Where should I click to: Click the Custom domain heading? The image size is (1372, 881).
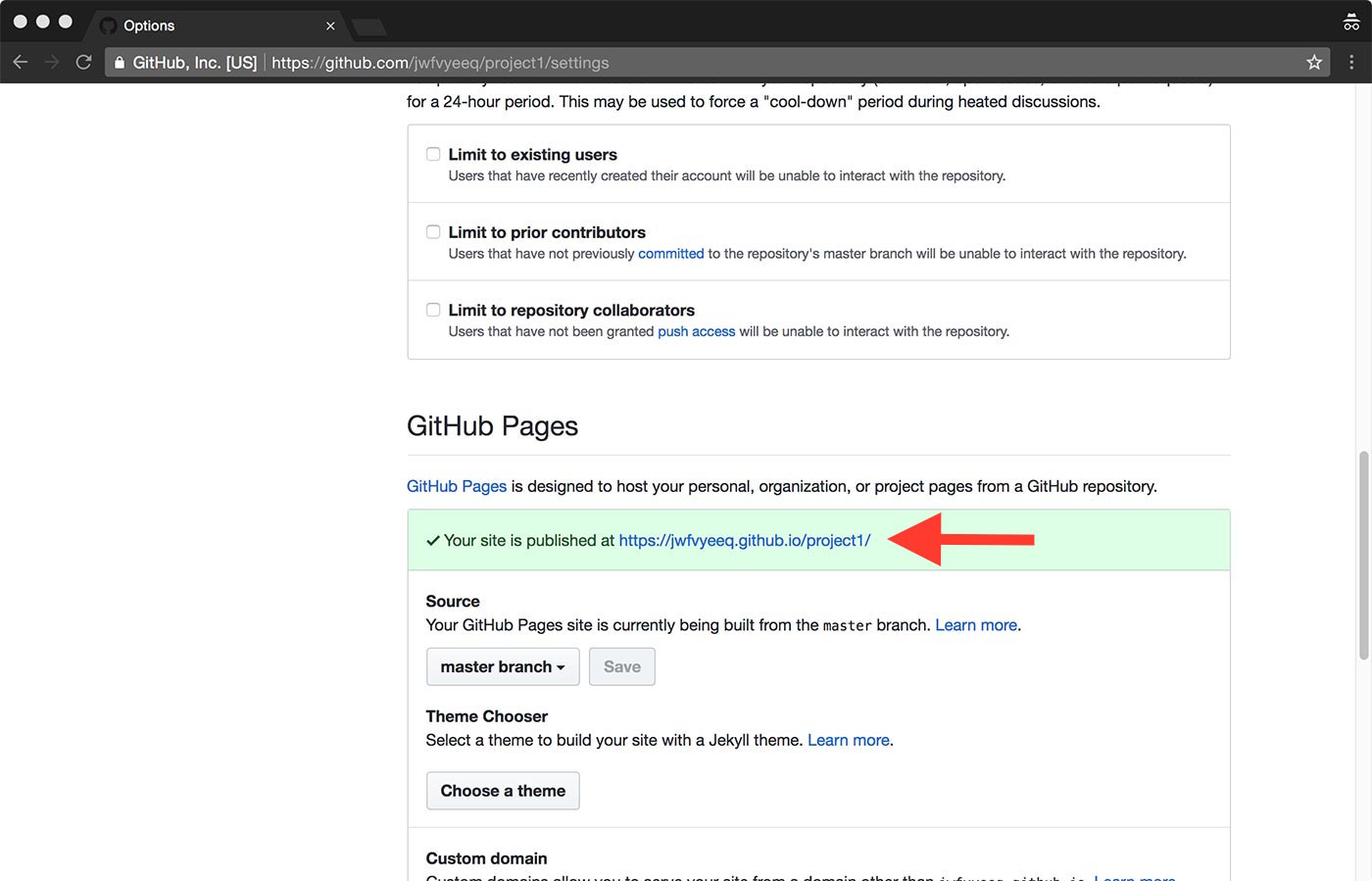tap(487, 858)
